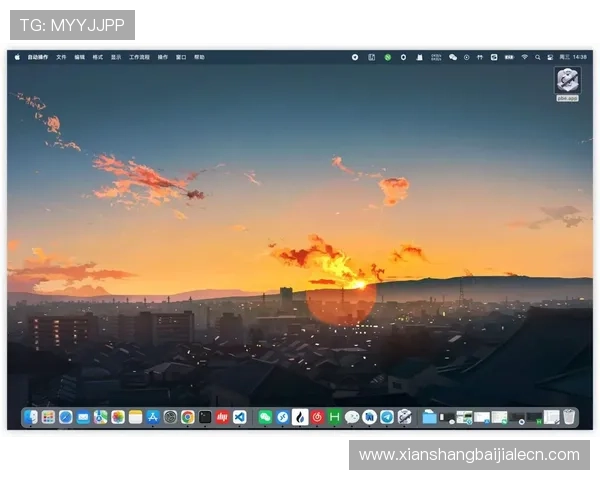
Task: Open the Automator app file on desktop
Action: click(x=567, y=82)
